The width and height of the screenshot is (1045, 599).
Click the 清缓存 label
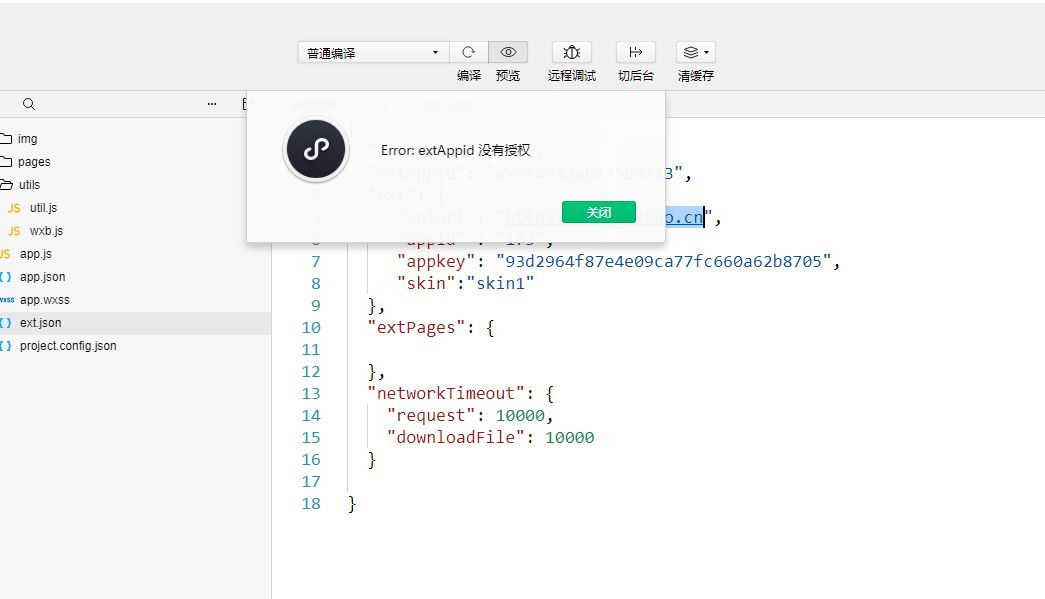(x=696, y=75)
